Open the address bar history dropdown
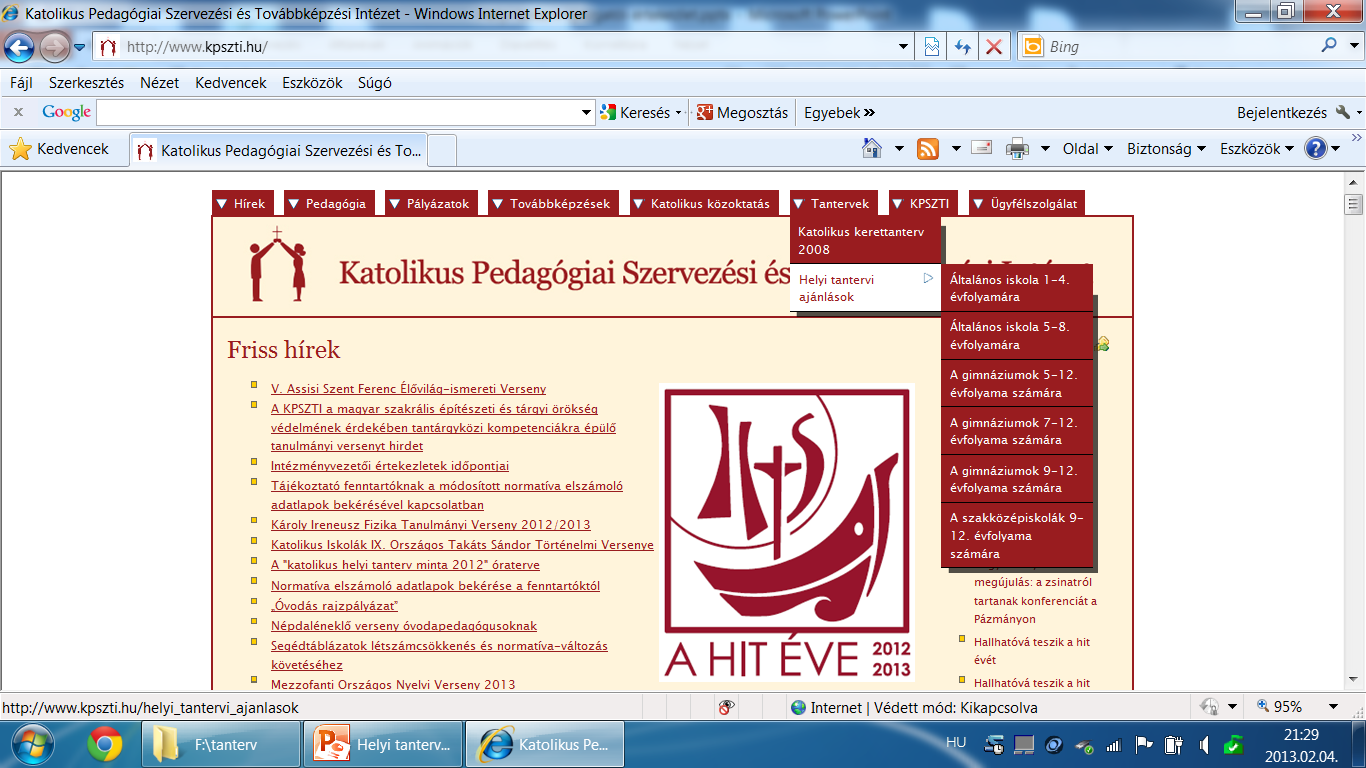The height and width of the screenshot is (768, 1366). click(x=903, y=46)
